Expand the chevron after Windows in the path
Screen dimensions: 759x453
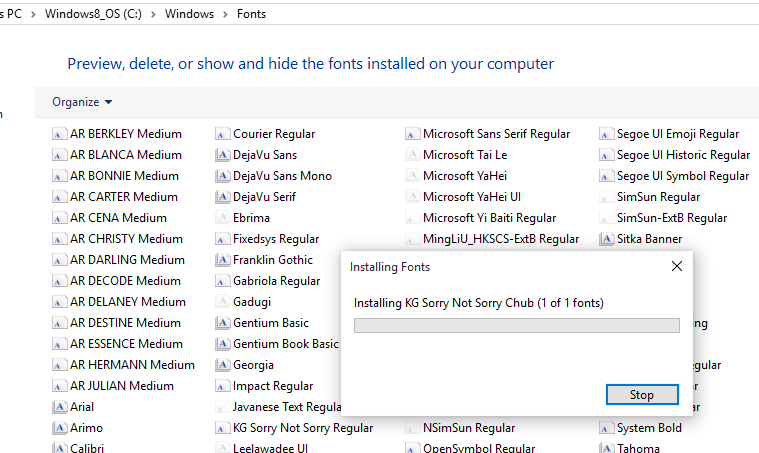[x=225, y=14]
